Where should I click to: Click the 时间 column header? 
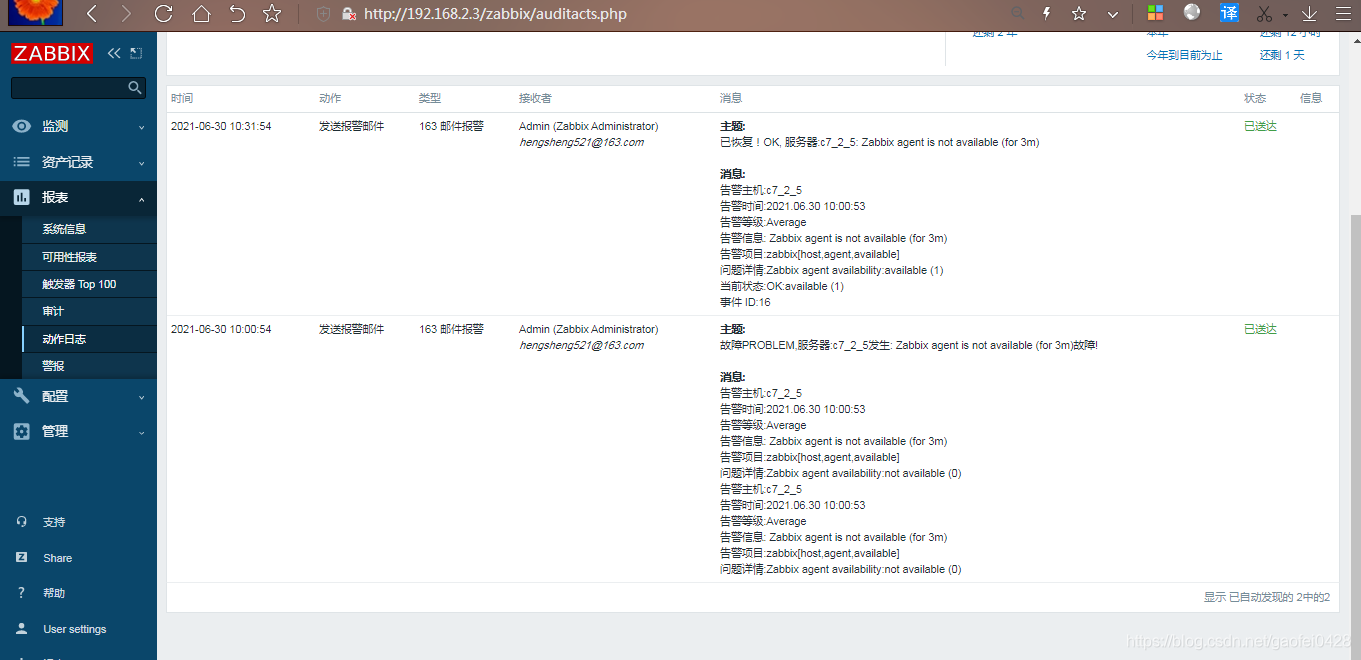click(x=182, y=98)
